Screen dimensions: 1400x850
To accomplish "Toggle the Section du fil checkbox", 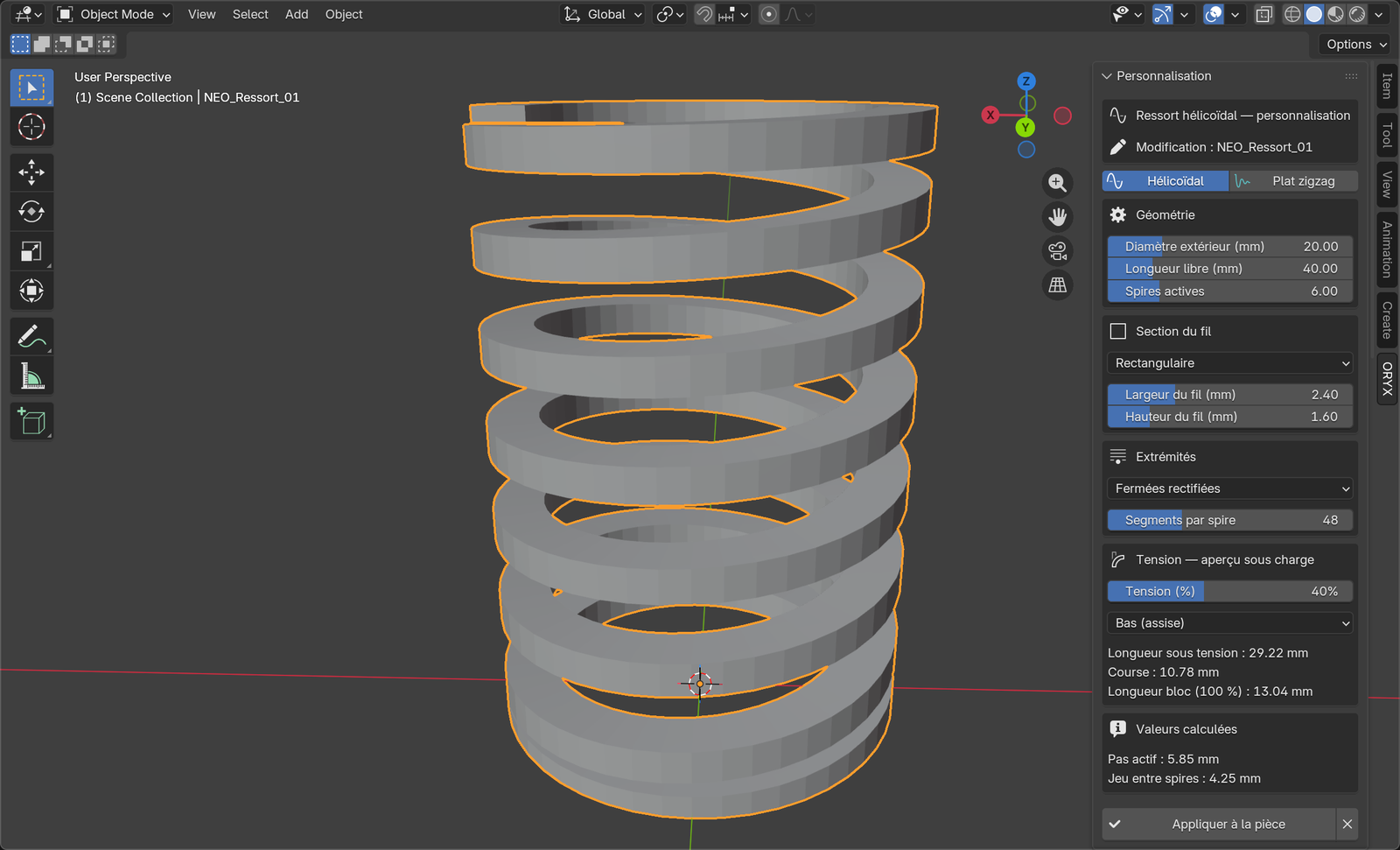I will point(1118,332).
